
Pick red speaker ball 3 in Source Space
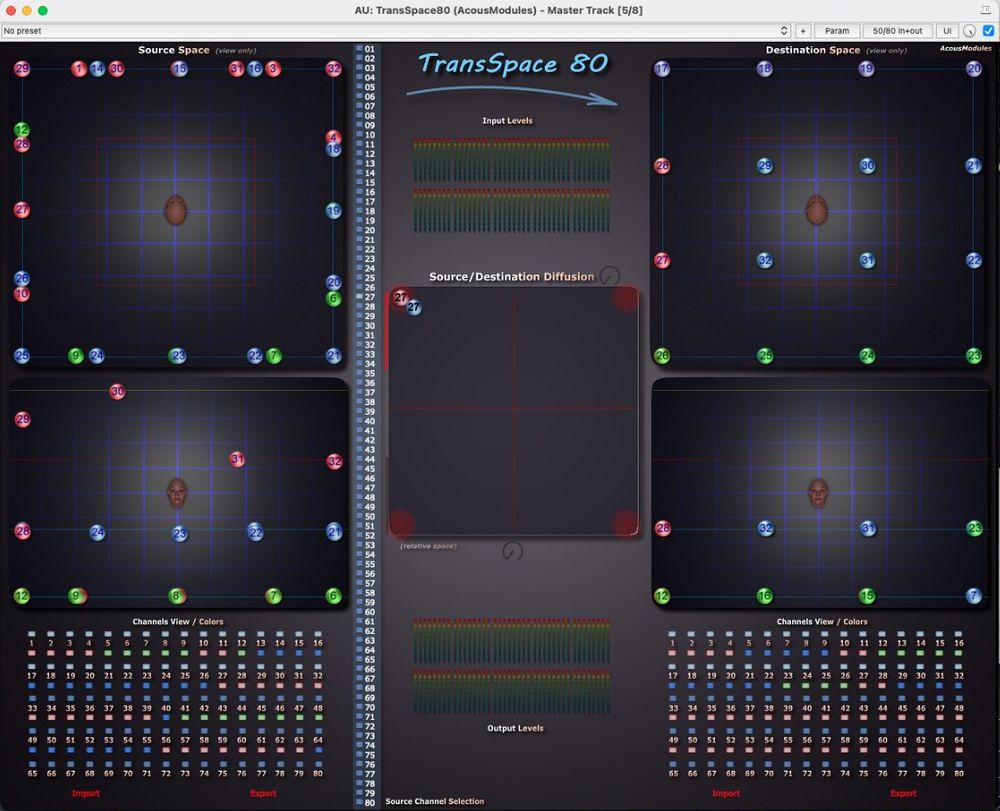[273, 68]
